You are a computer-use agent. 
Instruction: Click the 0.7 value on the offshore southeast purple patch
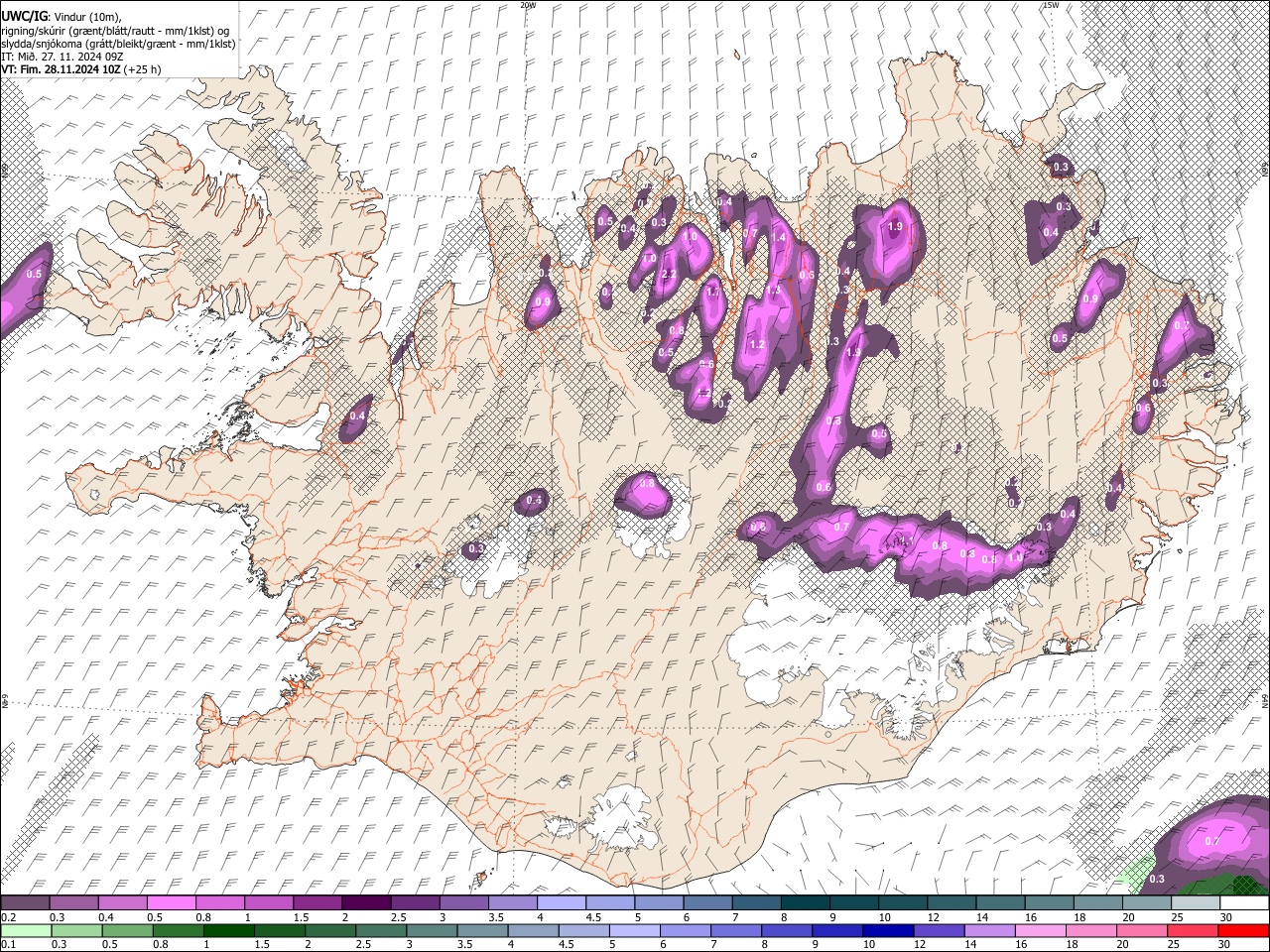pyautogui.click(x=1211, y=841)
